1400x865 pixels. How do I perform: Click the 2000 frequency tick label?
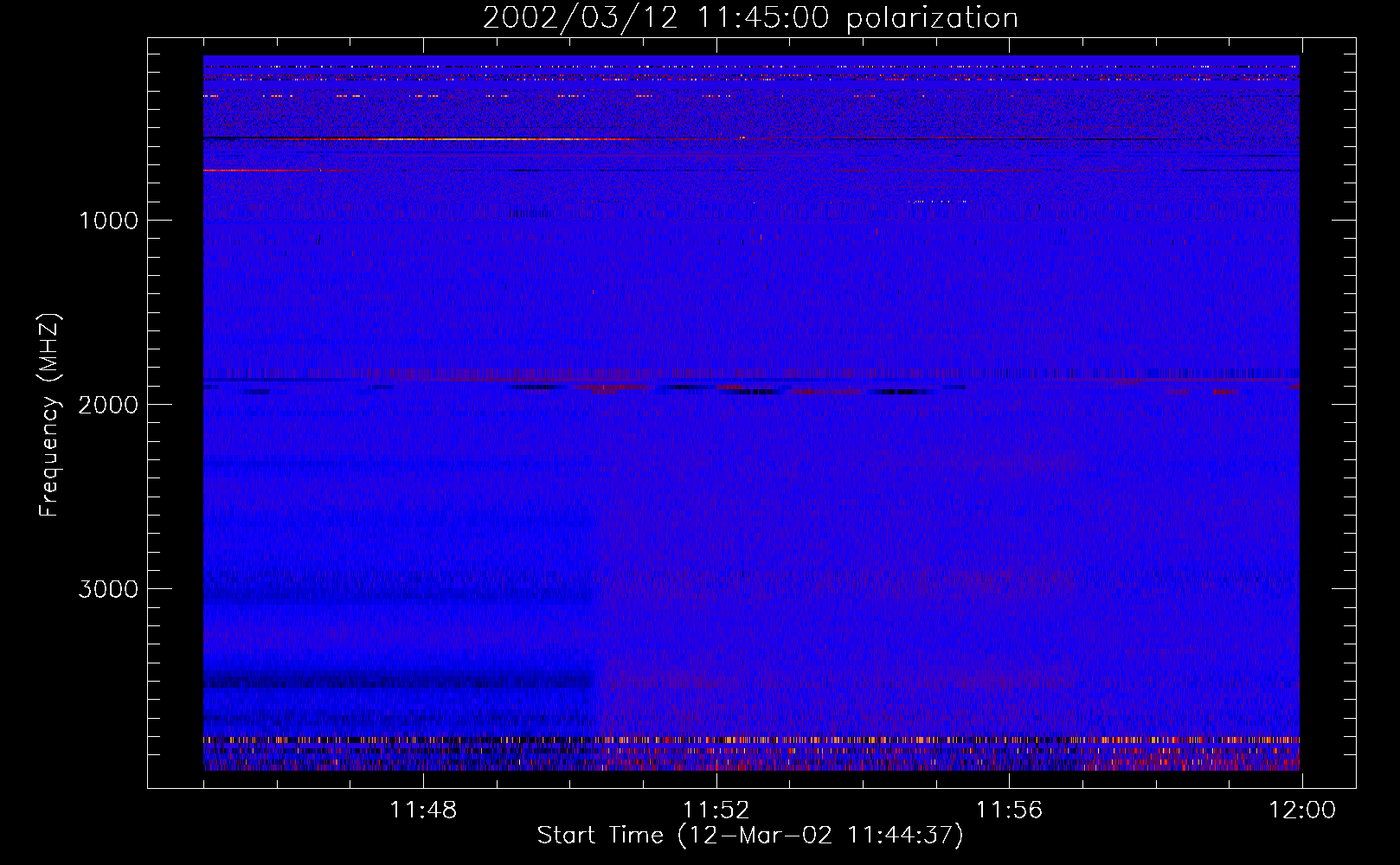(108, 405)
